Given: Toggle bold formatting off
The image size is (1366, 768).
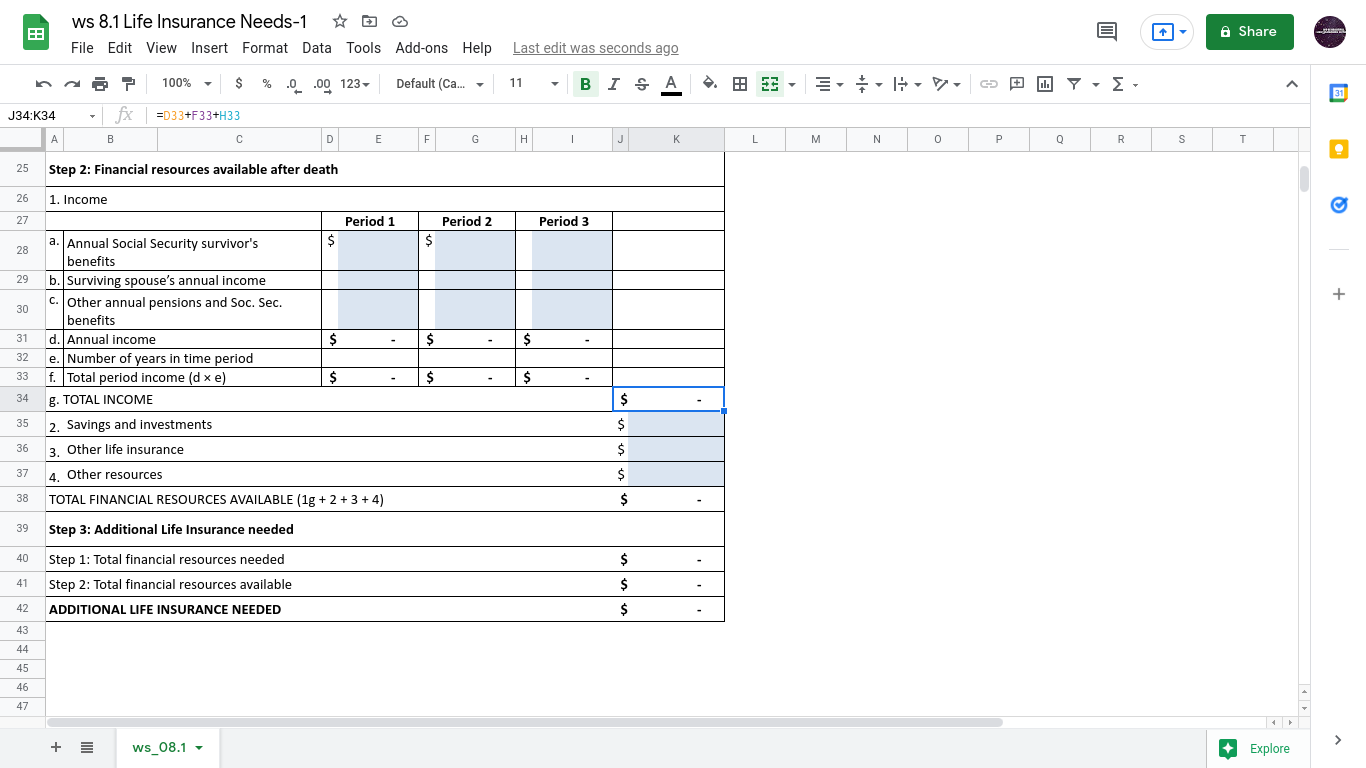Looking at the screenshot, I should point(585,84).
